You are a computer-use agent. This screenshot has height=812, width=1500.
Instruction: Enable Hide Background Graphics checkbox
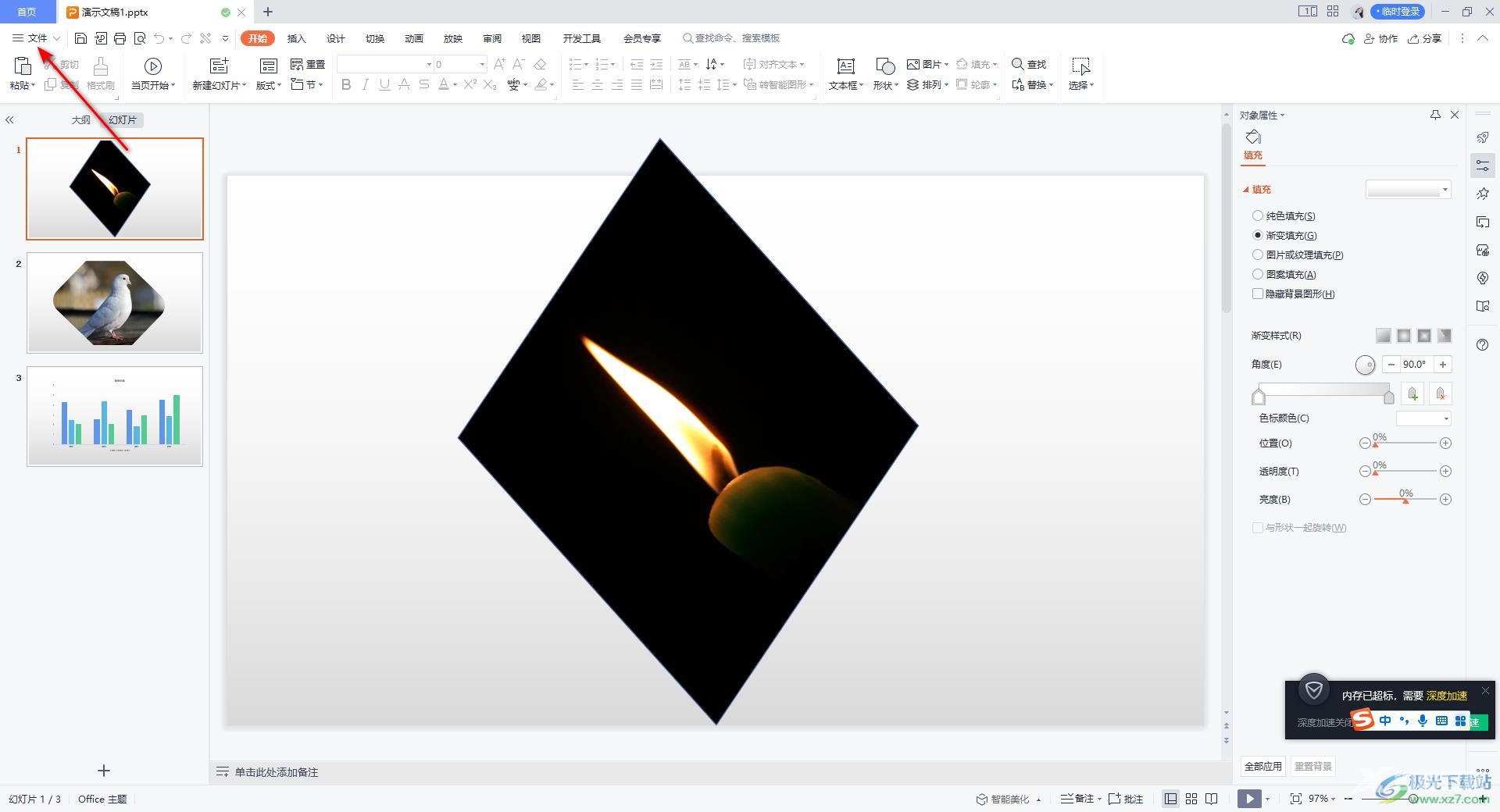(1258, 294)
